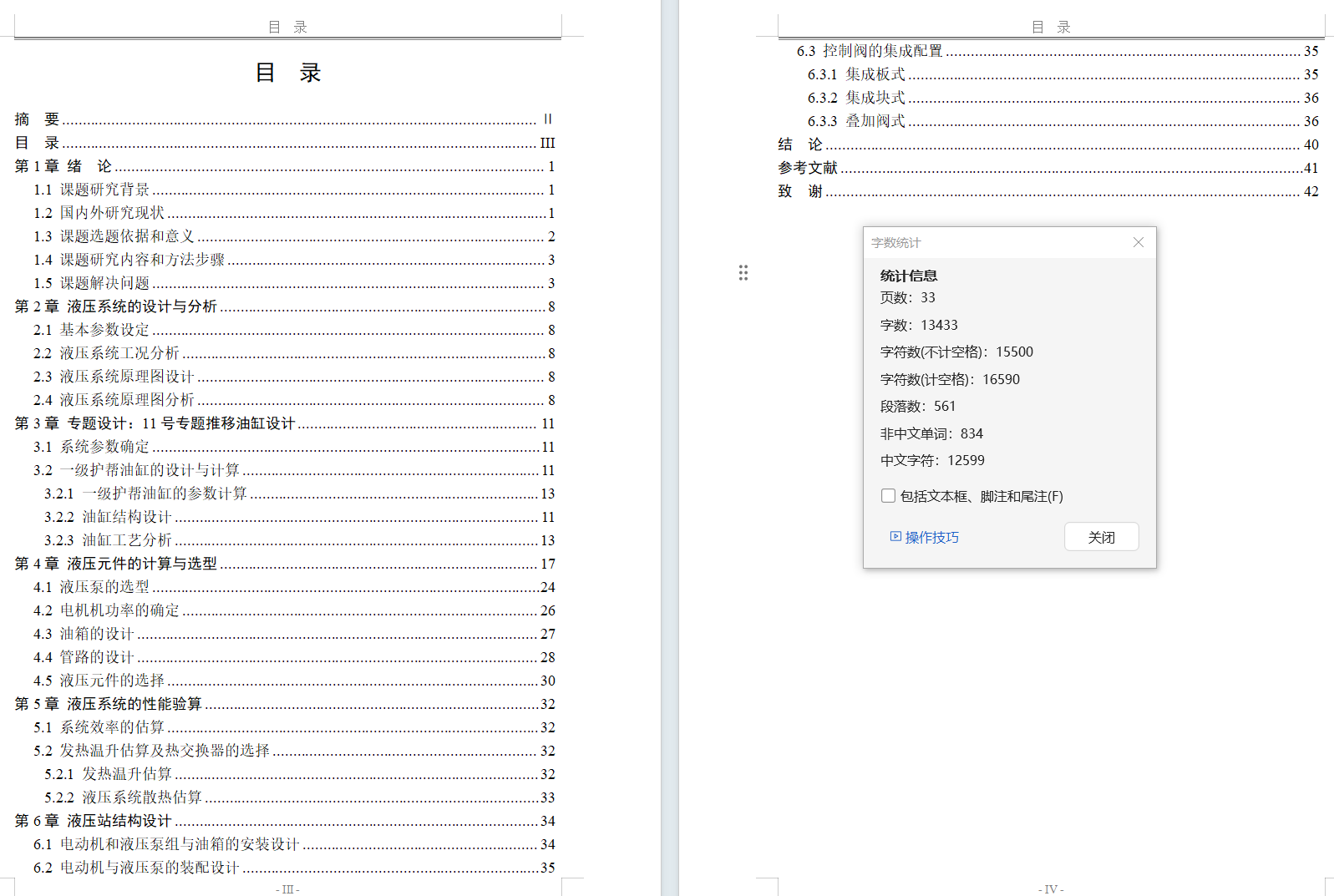Open 3.2.2 油缸结构设计 entry
Image resolution: width=1334 pixels, height=896 pixels.
coord(300,517)
